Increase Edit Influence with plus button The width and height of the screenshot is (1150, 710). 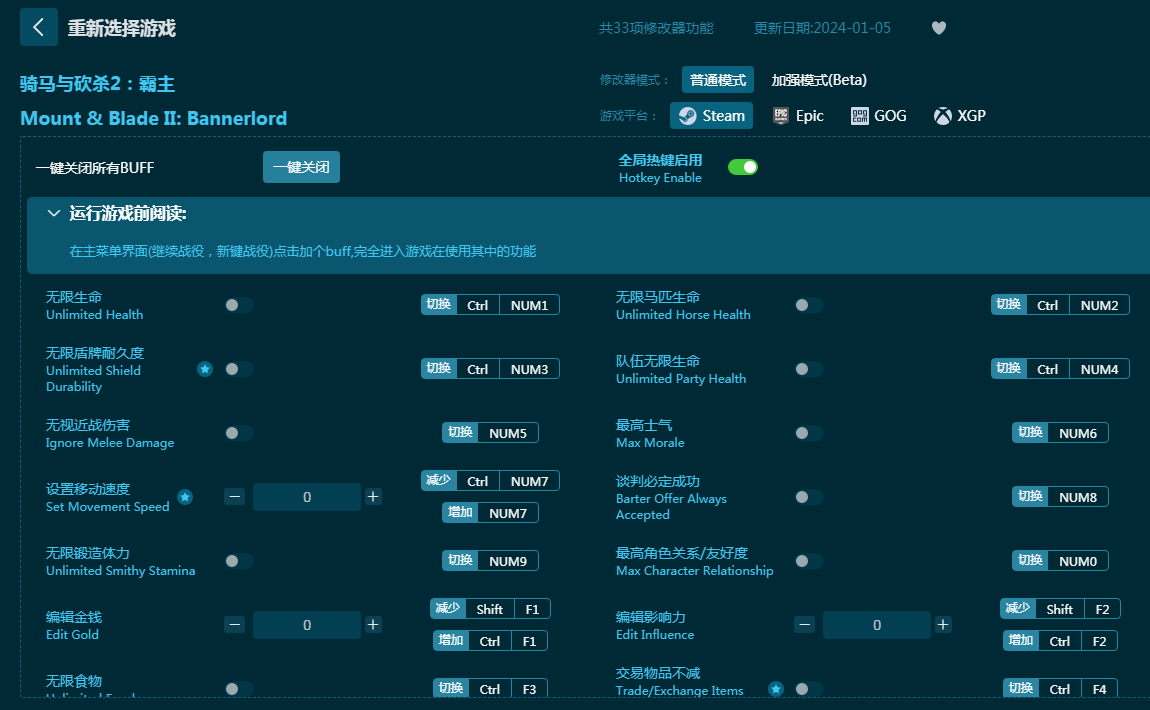943,625
